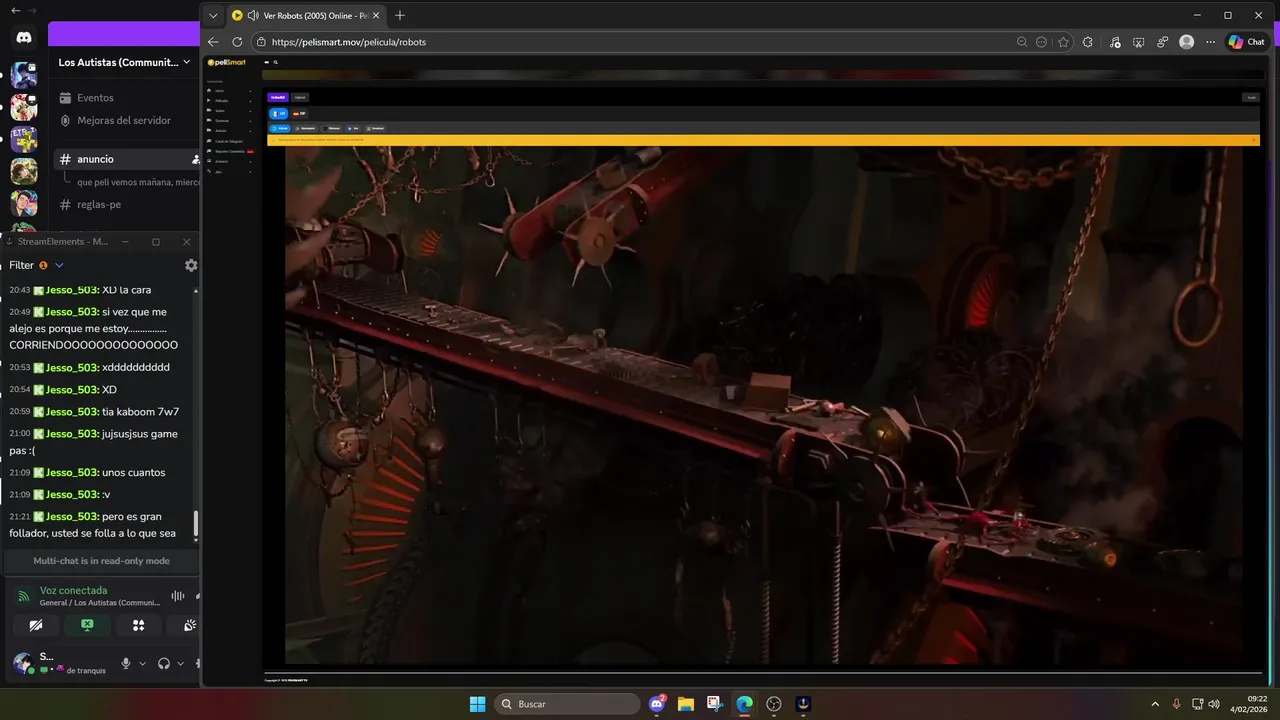
Task: Click the Robots movie video player
Action: [763, 405]
